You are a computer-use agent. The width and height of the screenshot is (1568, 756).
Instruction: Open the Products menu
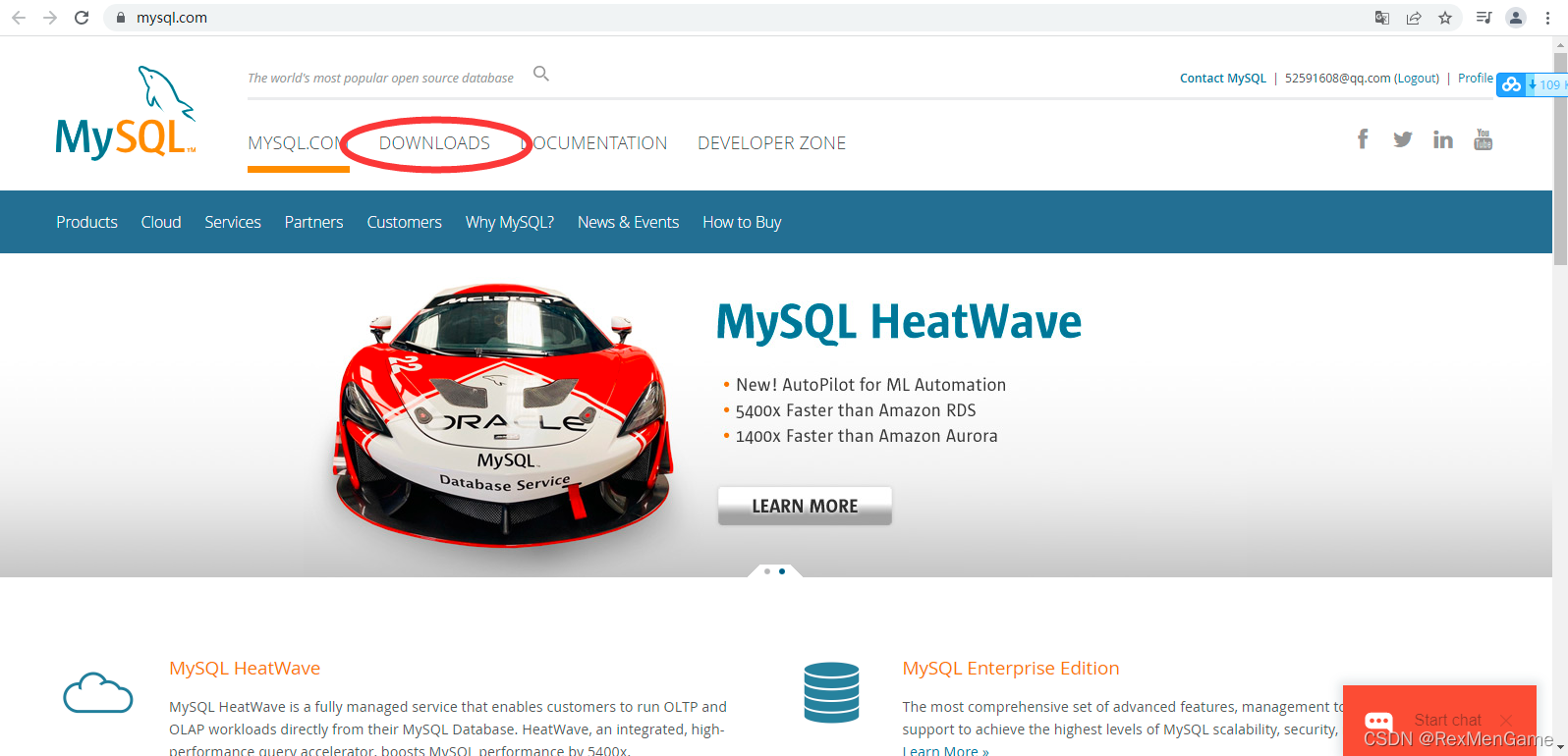[x=86, y=222]
